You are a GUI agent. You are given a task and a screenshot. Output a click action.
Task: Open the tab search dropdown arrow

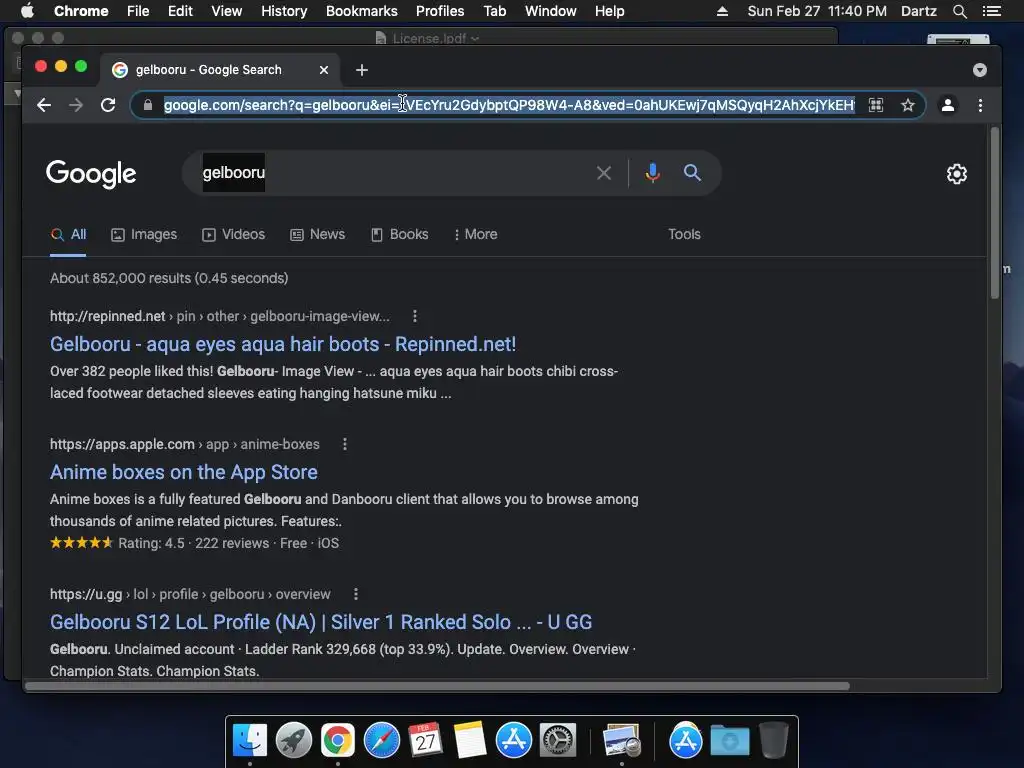[980, 70]
